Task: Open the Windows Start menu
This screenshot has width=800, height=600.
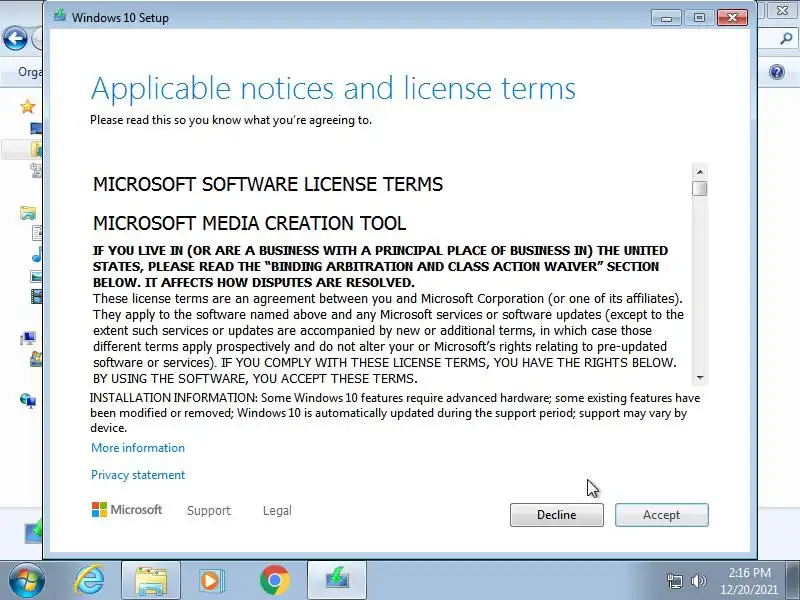Action: (x=26, y=581)
